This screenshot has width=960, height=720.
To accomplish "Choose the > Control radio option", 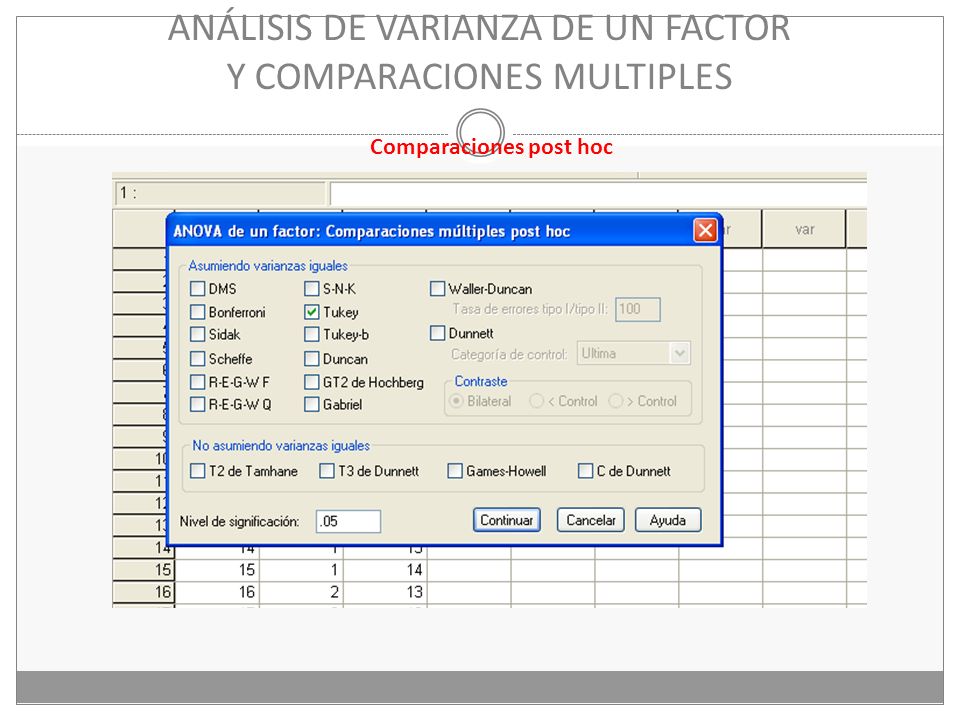I will pyautogui.click(x=615, y=401).
